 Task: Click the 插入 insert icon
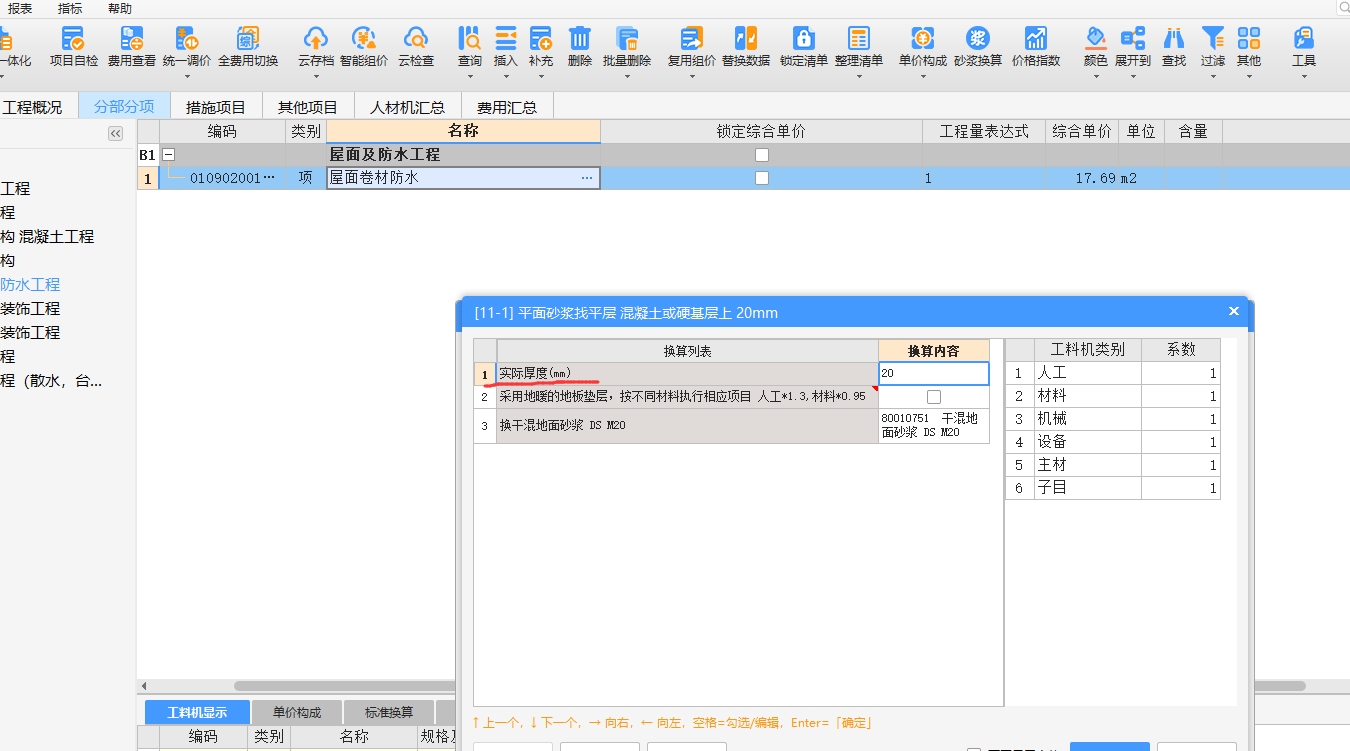coord(506,40)
